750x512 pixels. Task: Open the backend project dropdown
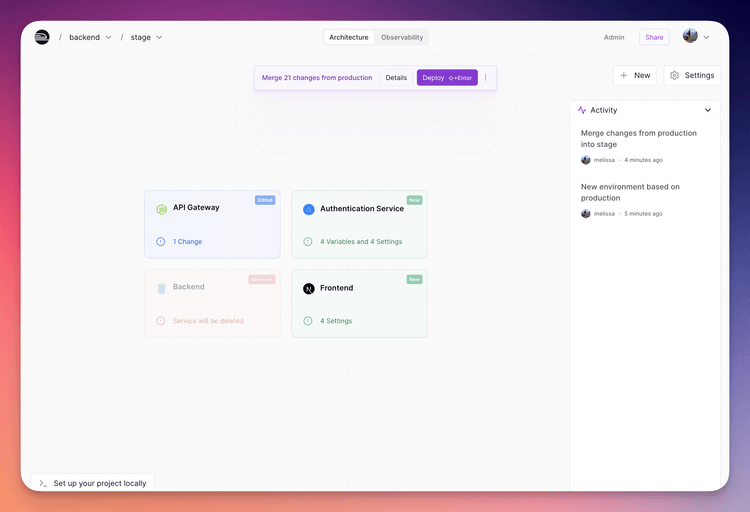coord(108,38)
